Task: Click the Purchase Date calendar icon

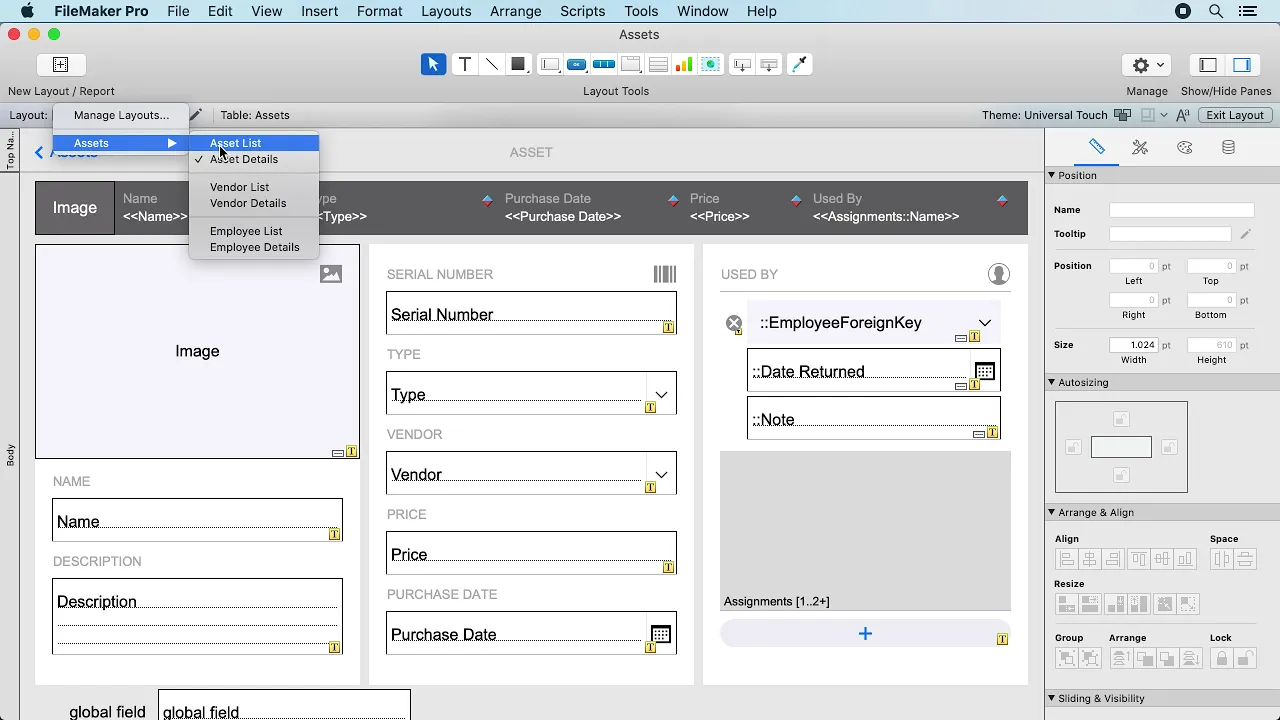Action: pos(660,634)
